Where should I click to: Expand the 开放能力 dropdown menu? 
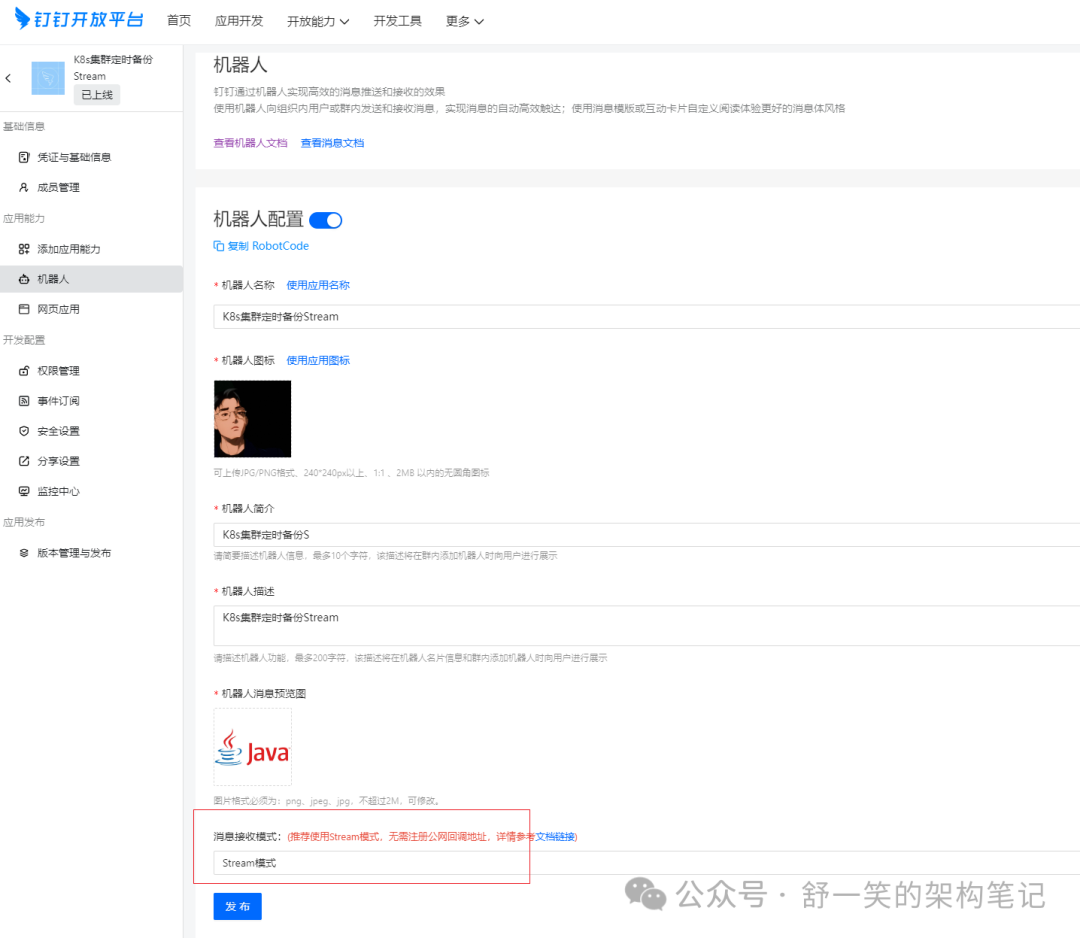pyautogui.click(x=318, y=21)
